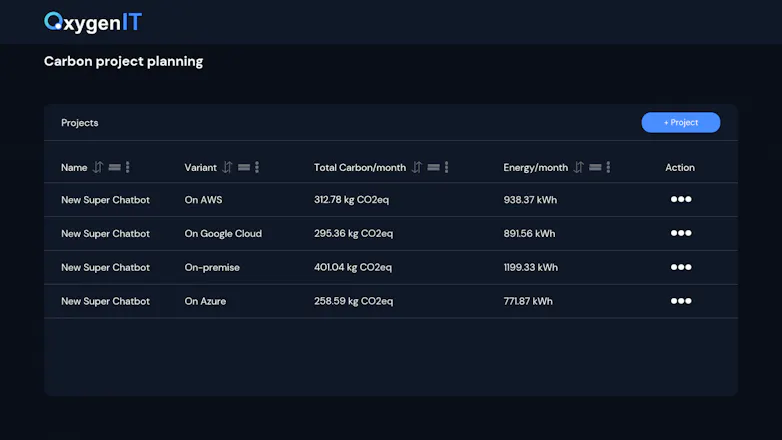Click the 258.59 kg CO2eq value
Viewport: 782px width, 440px height.
[353, 301]
